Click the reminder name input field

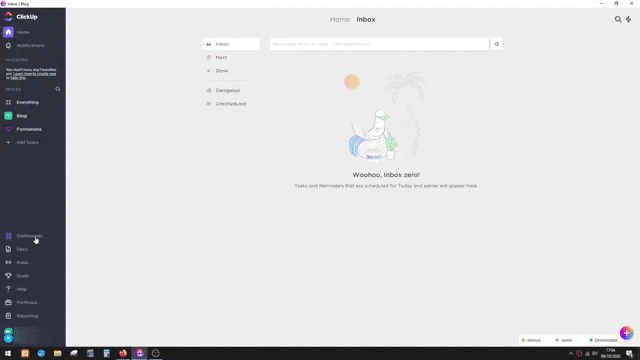pyautogui.click(x=379, y=44)
